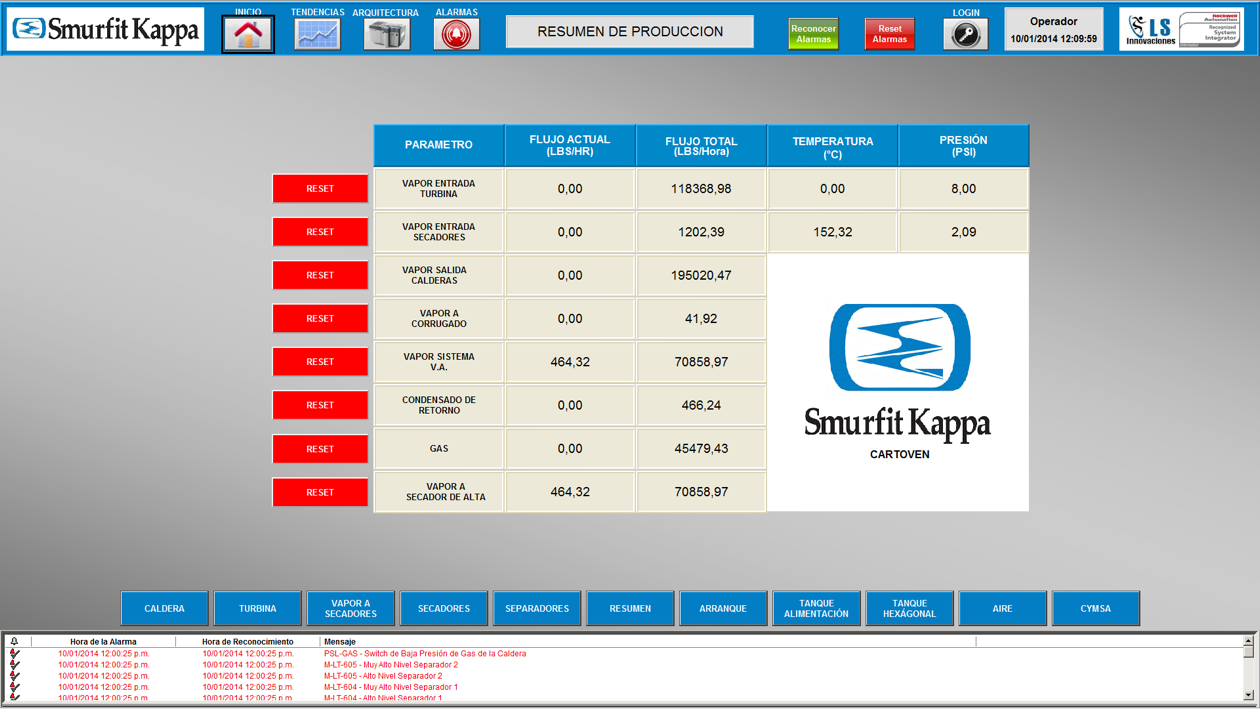The width and height of the screenshot is (1260, 709).
Task: Open the Turbina screen tab
Action: point(258,608)
